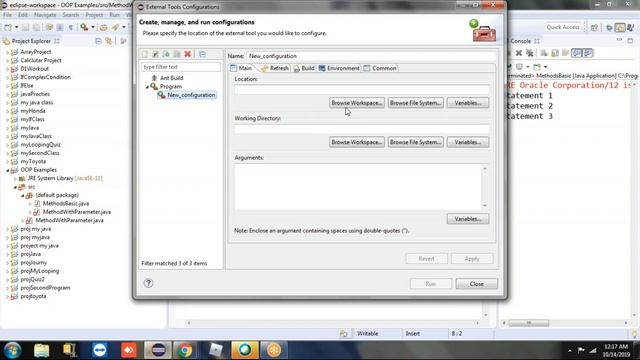
Task: Open File Explorer from taskbar
Action: pos(41,350)
